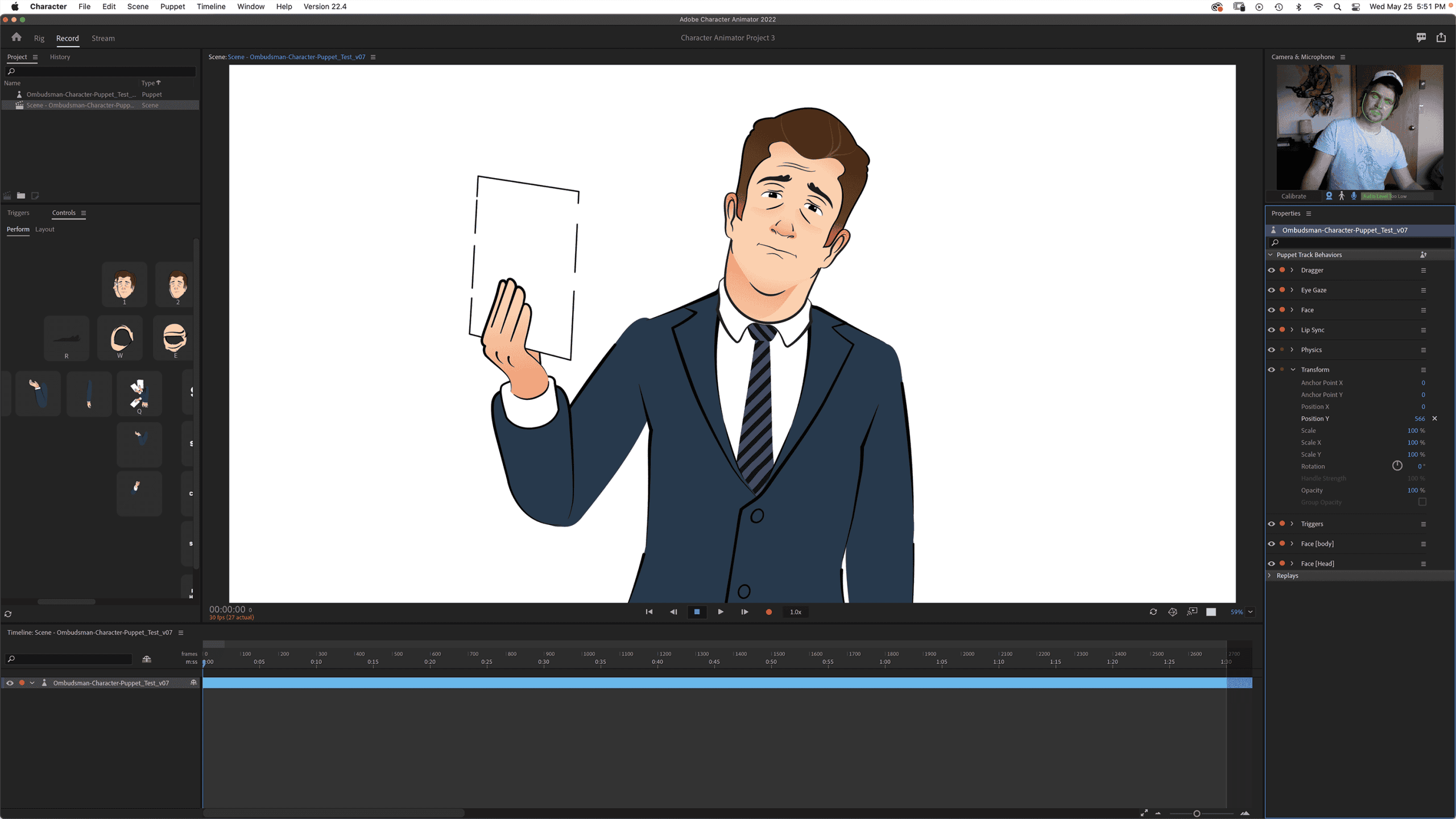Screen dimensions: 1456x819
Task: Disarm the red record dot for Eye Gaze
Action: tap(1282, 290)
